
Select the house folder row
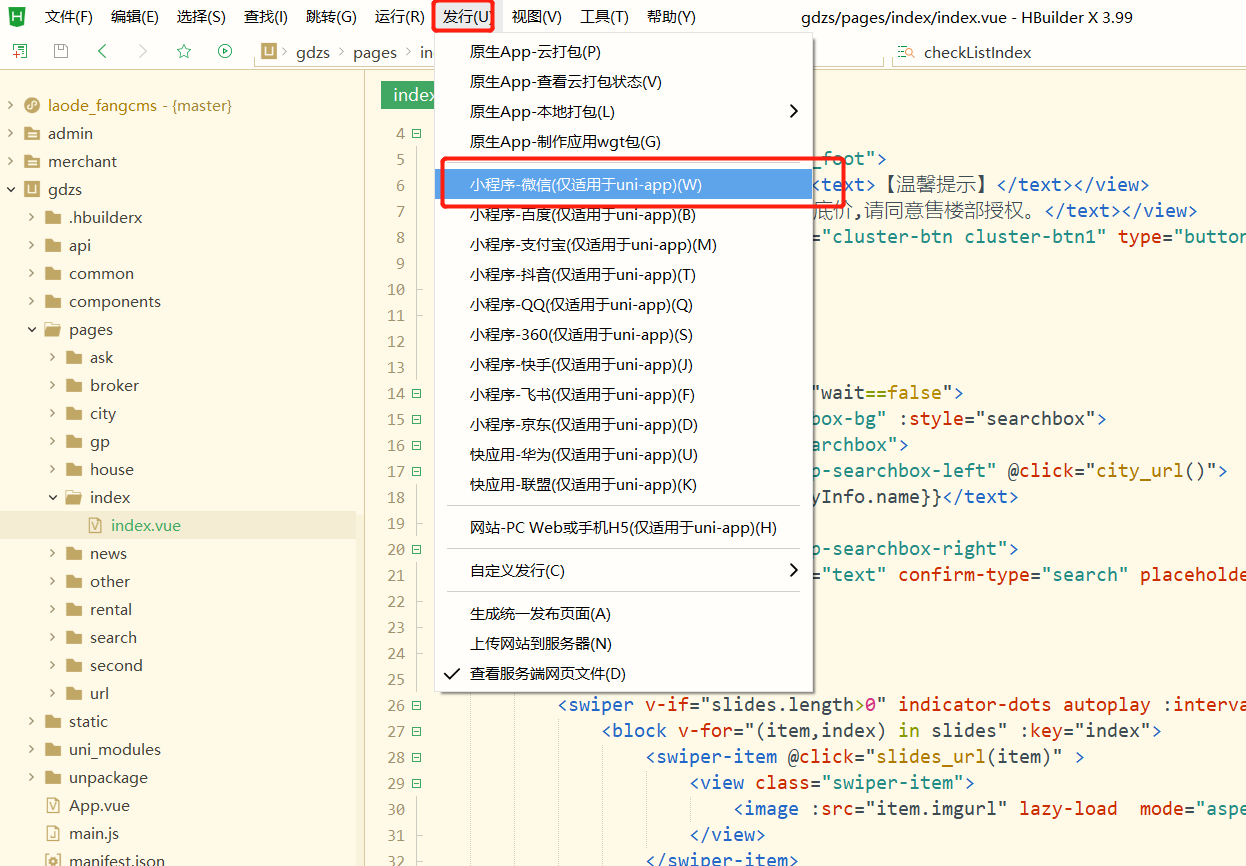click(x=178, y=469)
